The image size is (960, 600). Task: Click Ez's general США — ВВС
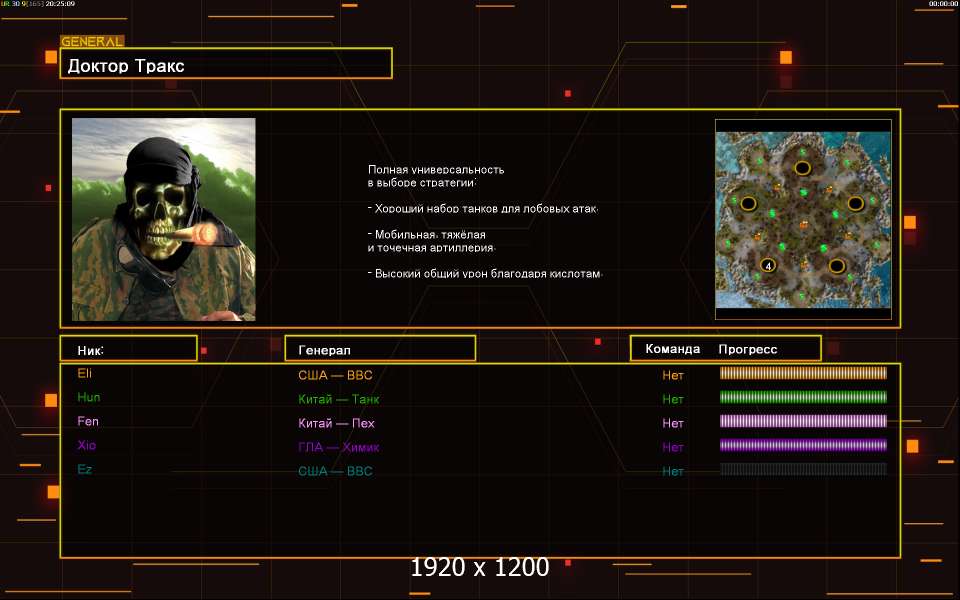(335, 471)
